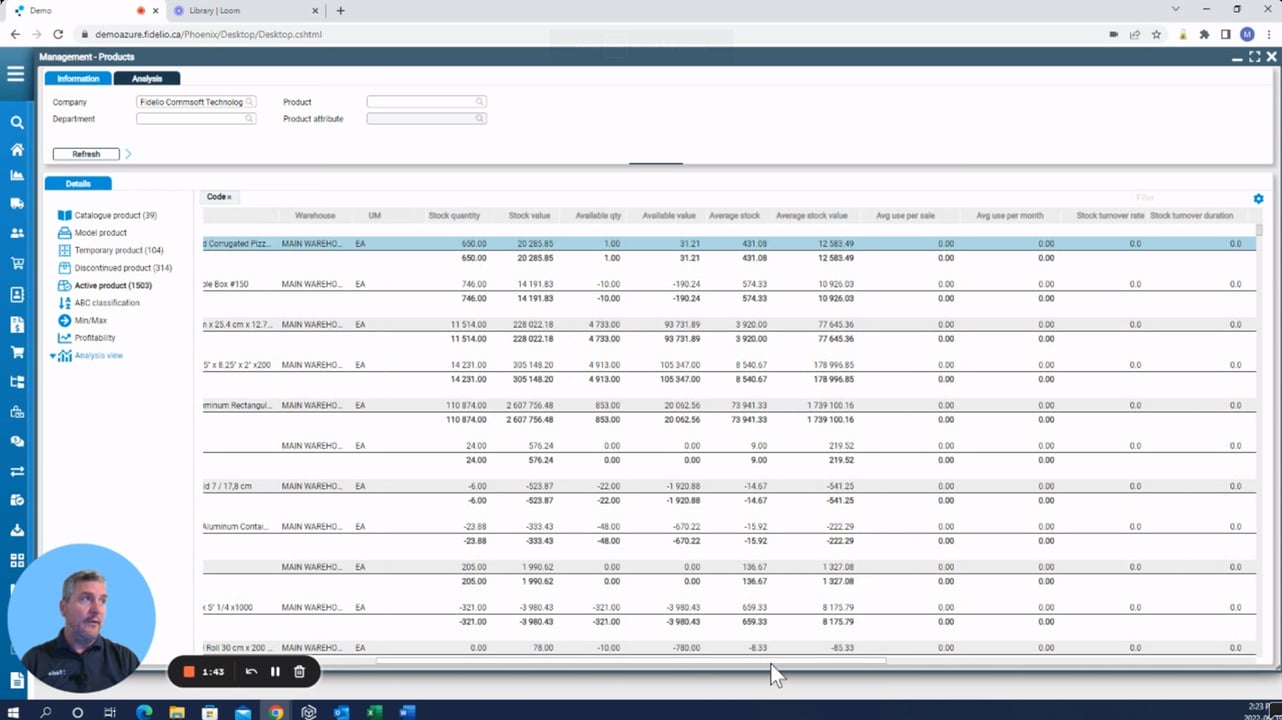Viewport: 1282px width, 720px height.
Task: Open Chrome tab search chevron
Action: click(1175, 10)
